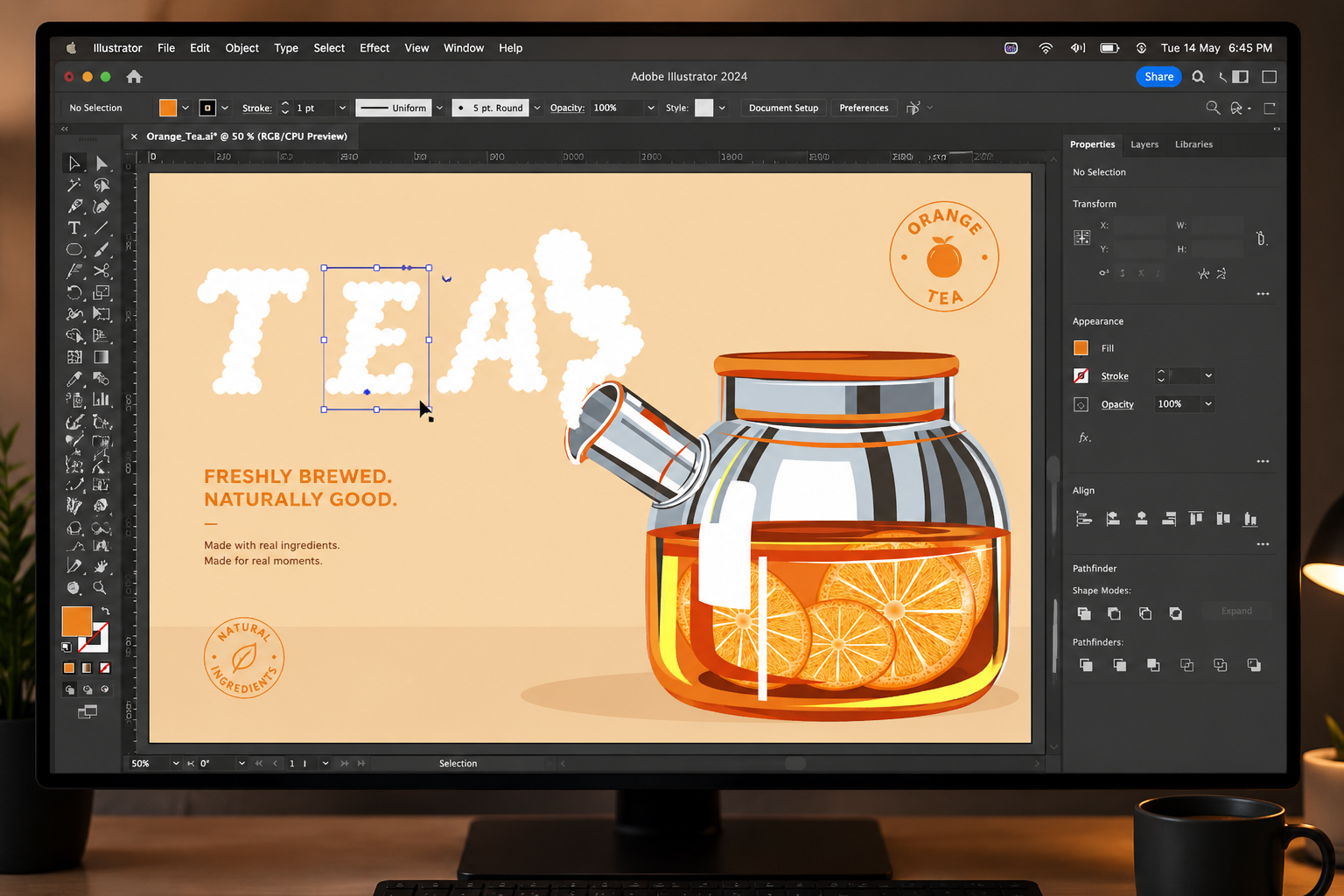Toggle the panels layout icon beside search

1240,77
